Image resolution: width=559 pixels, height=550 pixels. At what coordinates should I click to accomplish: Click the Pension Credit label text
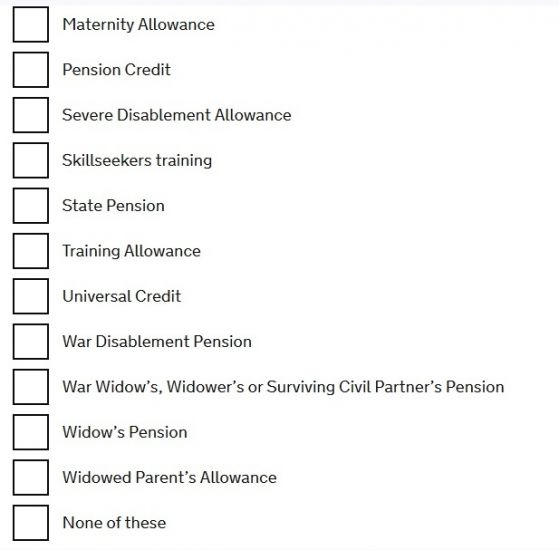(116, 70)
